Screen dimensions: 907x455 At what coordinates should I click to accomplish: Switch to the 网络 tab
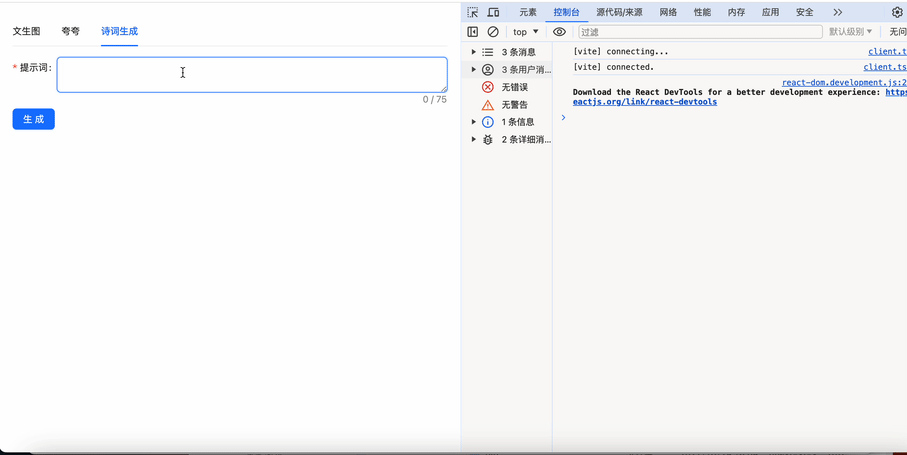668,12
